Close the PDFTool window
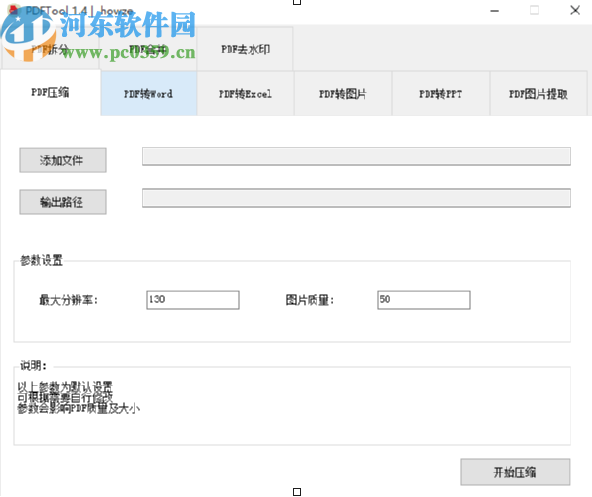Viewport: 592px width, 497px height. click(x=575, y=10)
